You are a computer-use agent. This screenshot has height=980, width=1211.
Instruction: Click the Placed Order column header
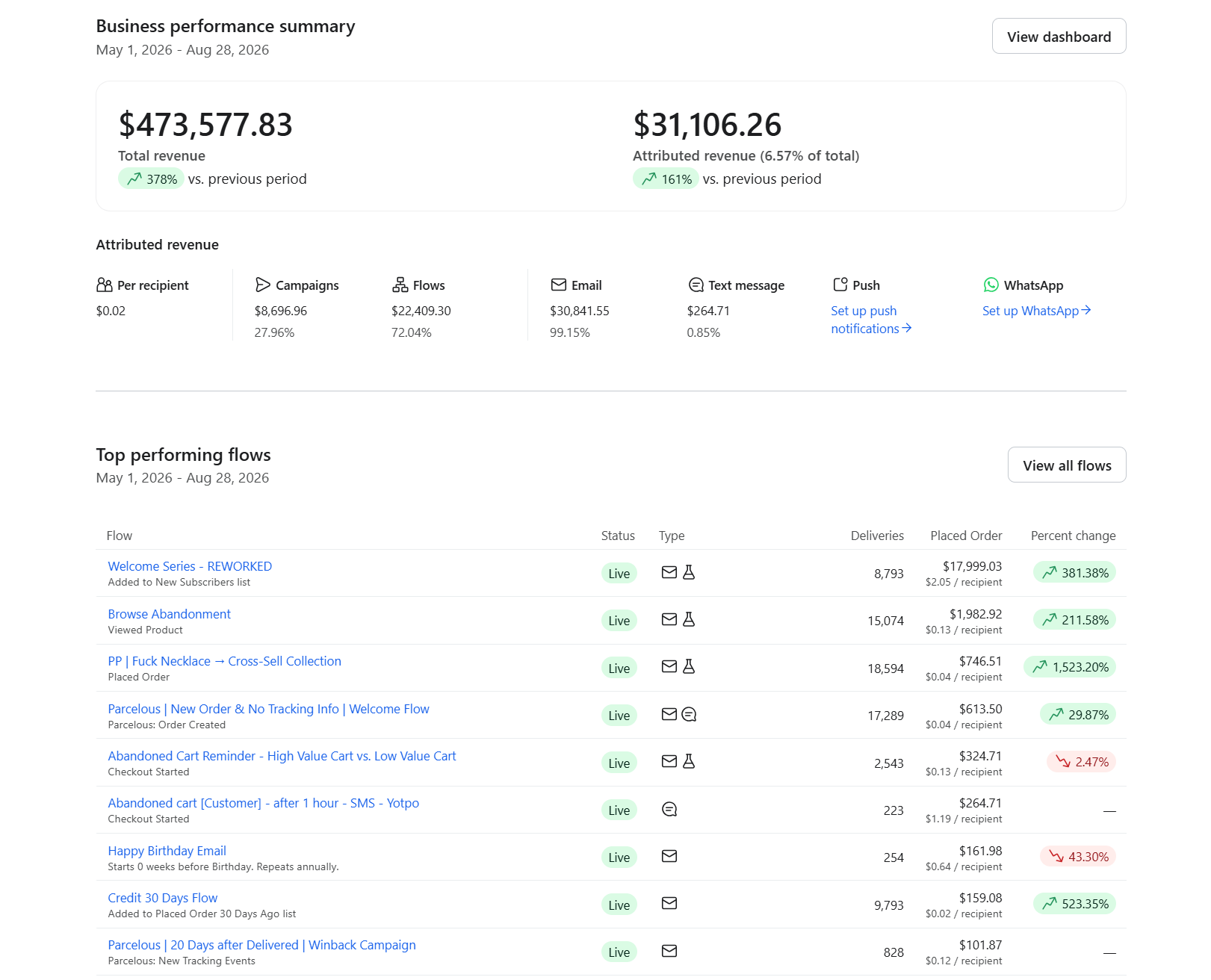point(966,536)
